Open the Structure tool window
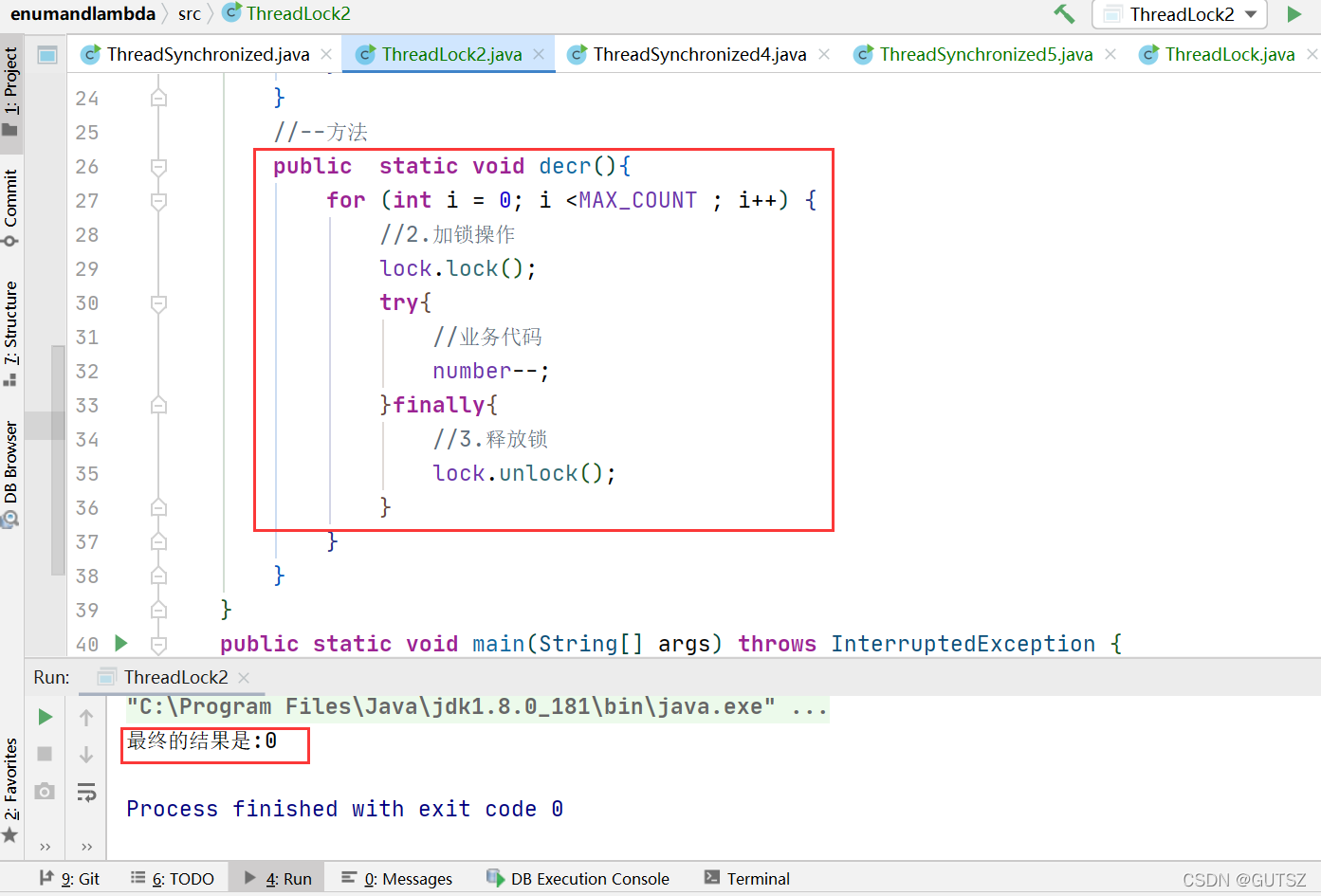Image resolution: width=1321 pixels, height=896 pixels. point(10,333)
